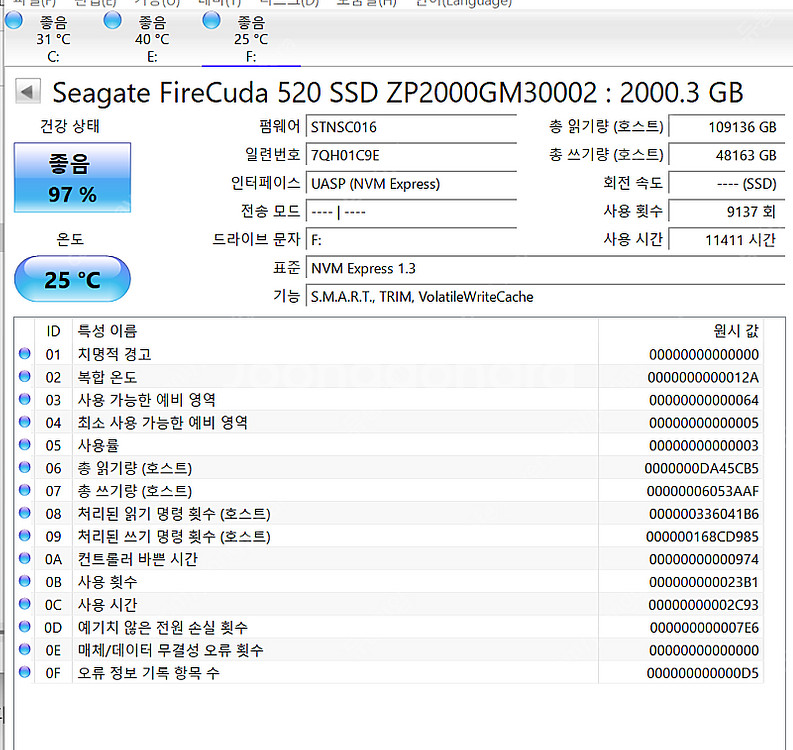The image size is (793, 750).
Task: Select row 04 최소 사용 가능한 예비 영역
Action: tap(389, 422)
